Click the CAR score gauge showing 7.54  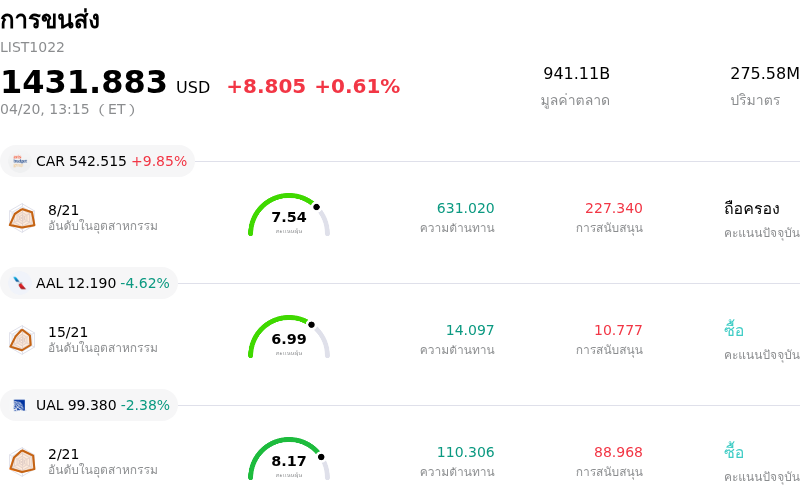click(x=289, y=216)
